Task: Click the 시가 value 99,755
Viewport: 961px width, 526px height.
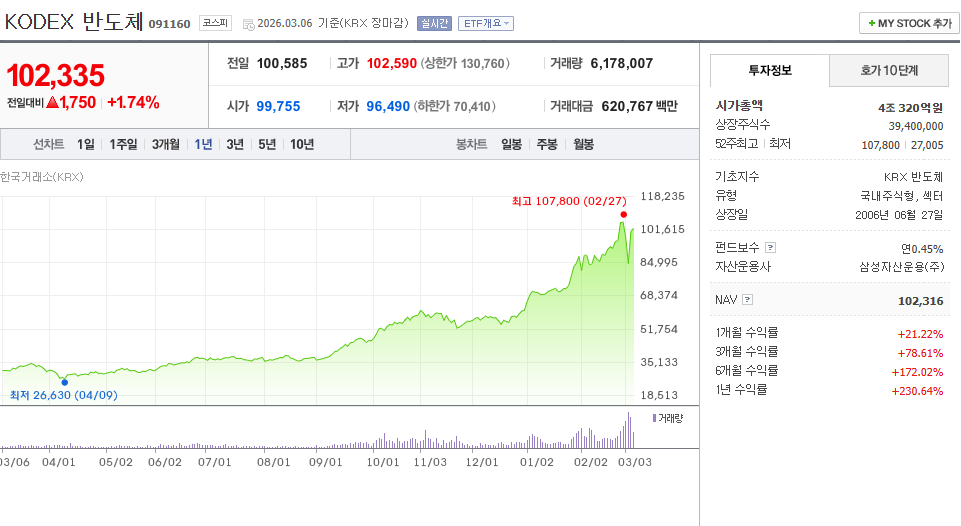Action: click(x=278, y=106)
